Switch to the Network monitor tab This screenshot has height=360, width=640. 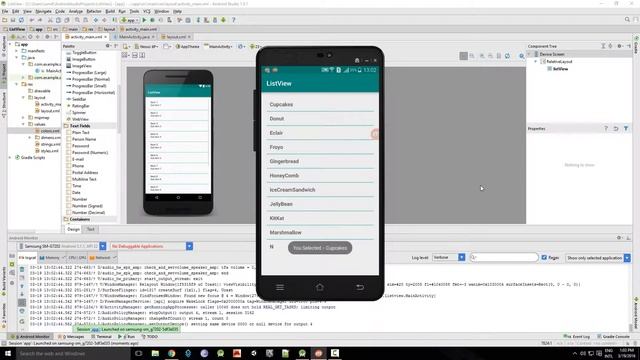tap(103, 258)
